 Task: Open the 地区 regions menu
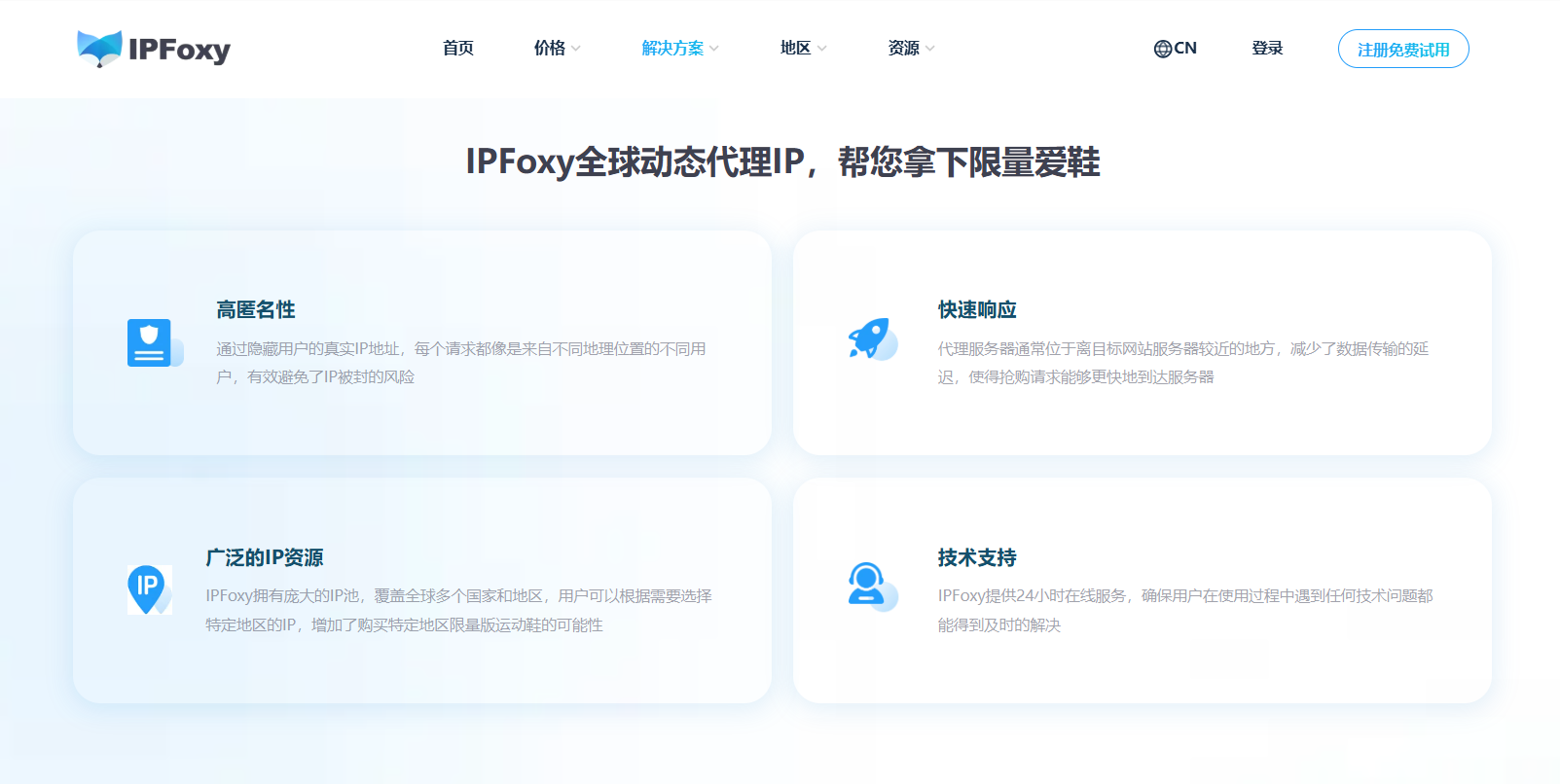(x=796, y=48)
